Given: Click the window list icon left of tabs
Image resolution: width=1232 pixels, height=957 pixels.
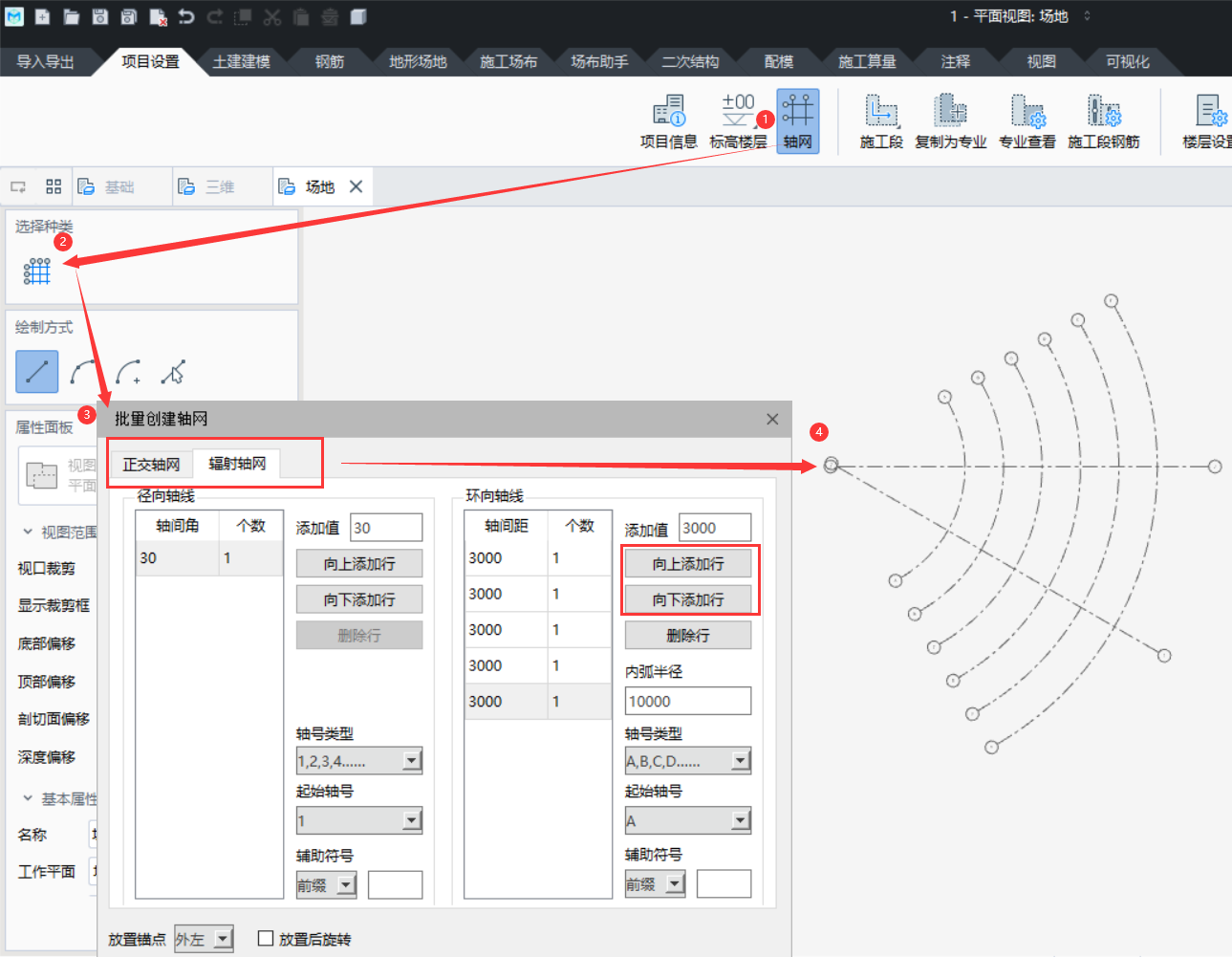Looking at the screenshot, I should [x=18, y=186].
